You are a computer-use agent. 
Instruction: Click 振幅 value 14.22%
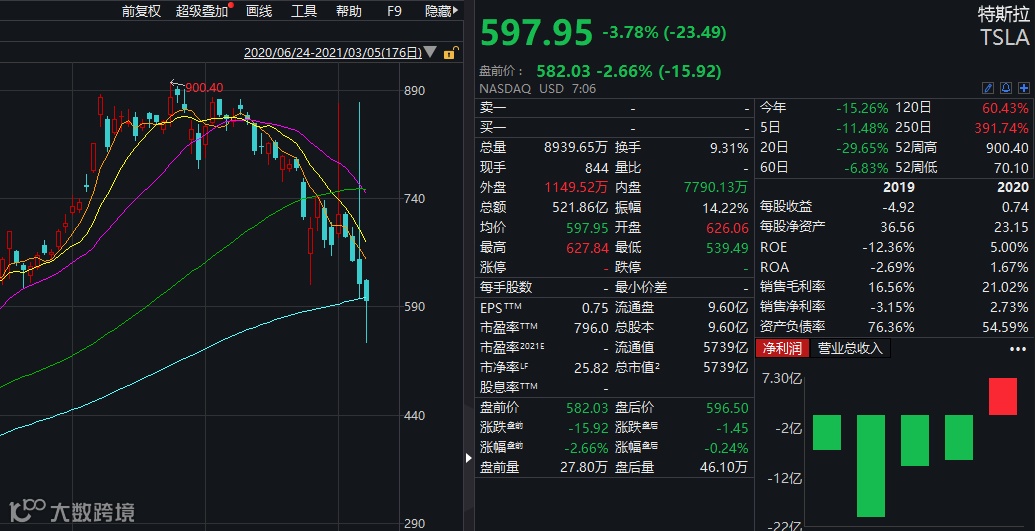[725, 207]
